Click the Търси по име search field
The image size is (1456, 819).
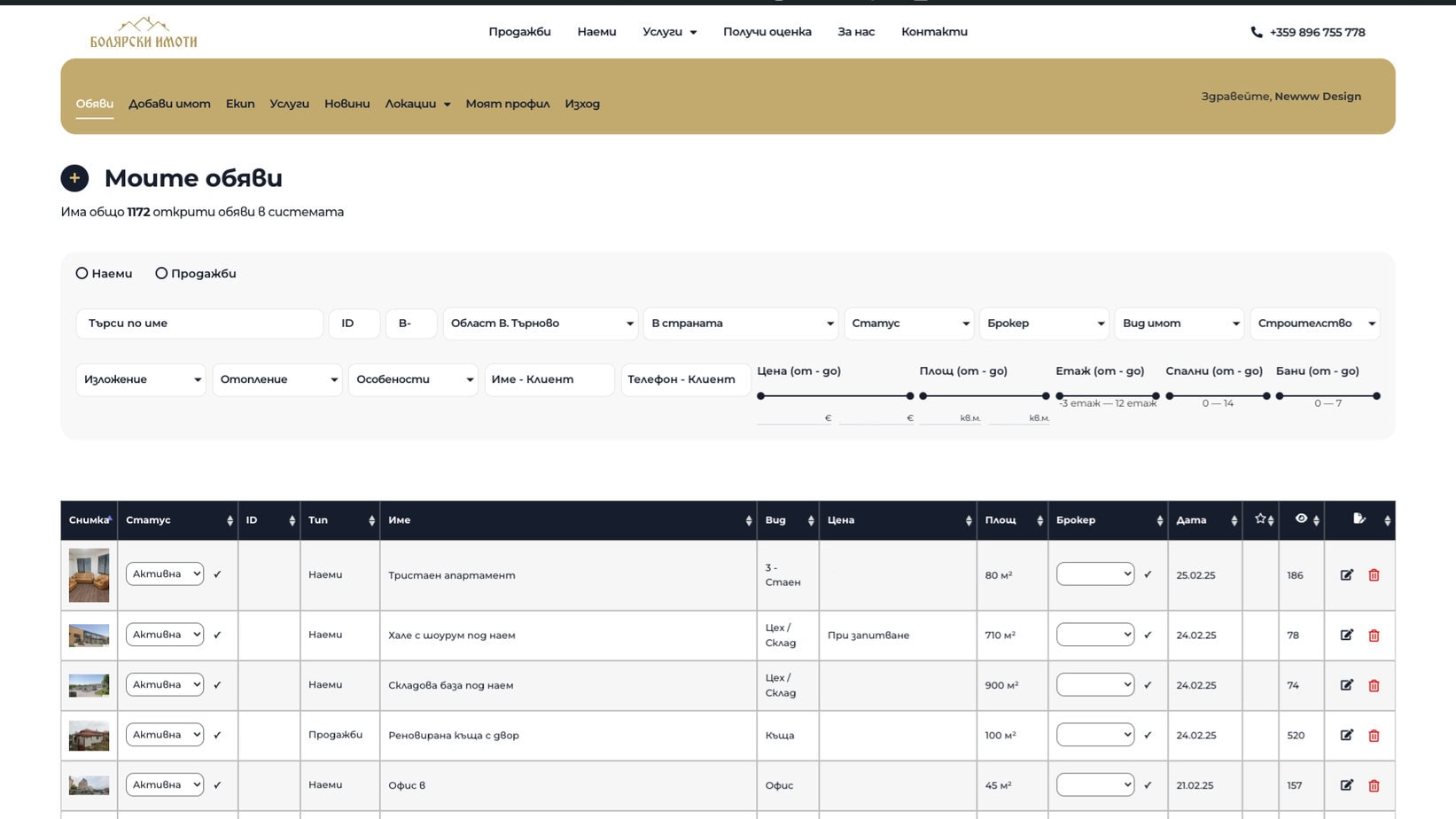click(199, 324)
